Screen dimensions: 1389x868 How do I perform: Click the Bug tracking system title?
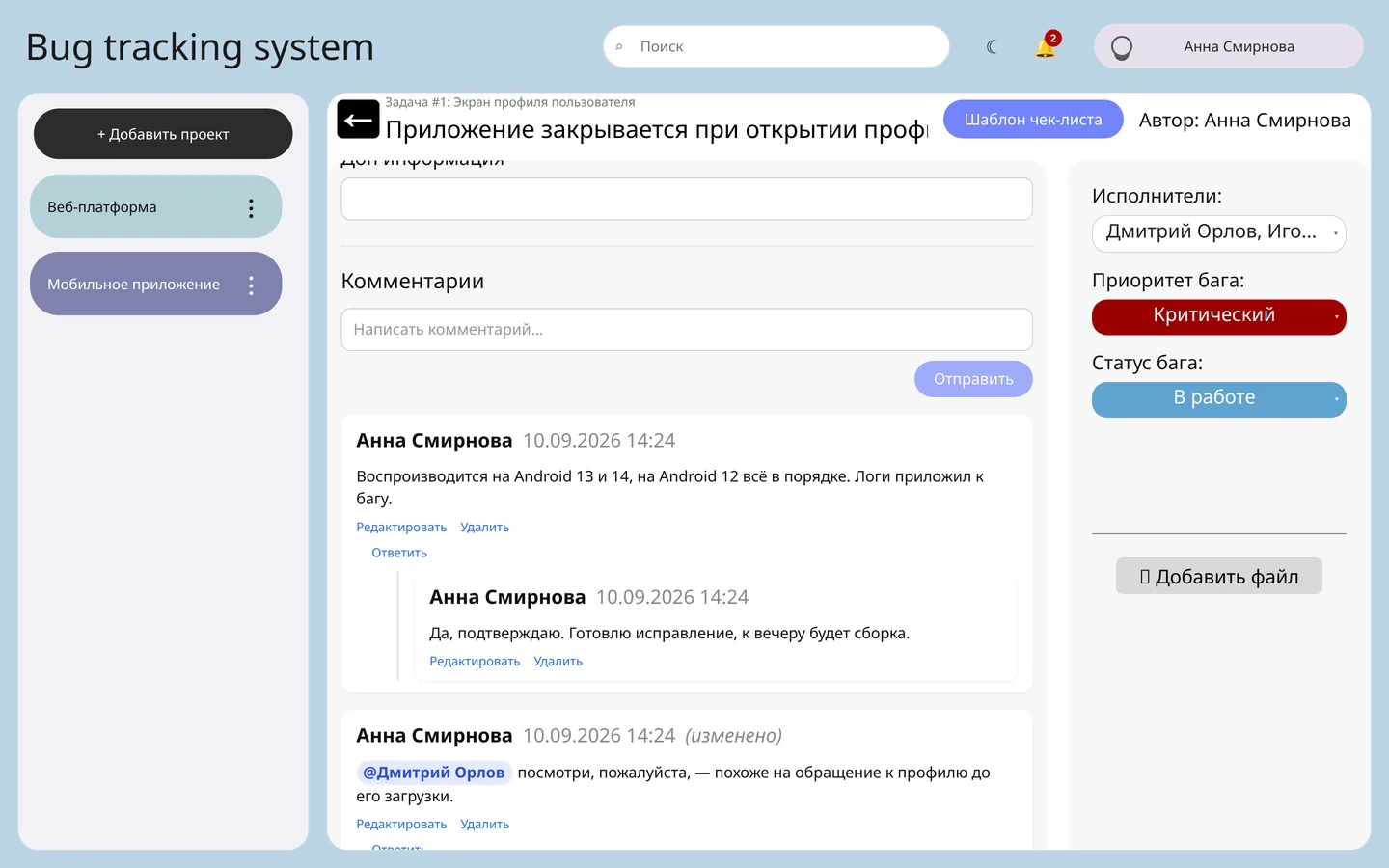click(200, 46)
